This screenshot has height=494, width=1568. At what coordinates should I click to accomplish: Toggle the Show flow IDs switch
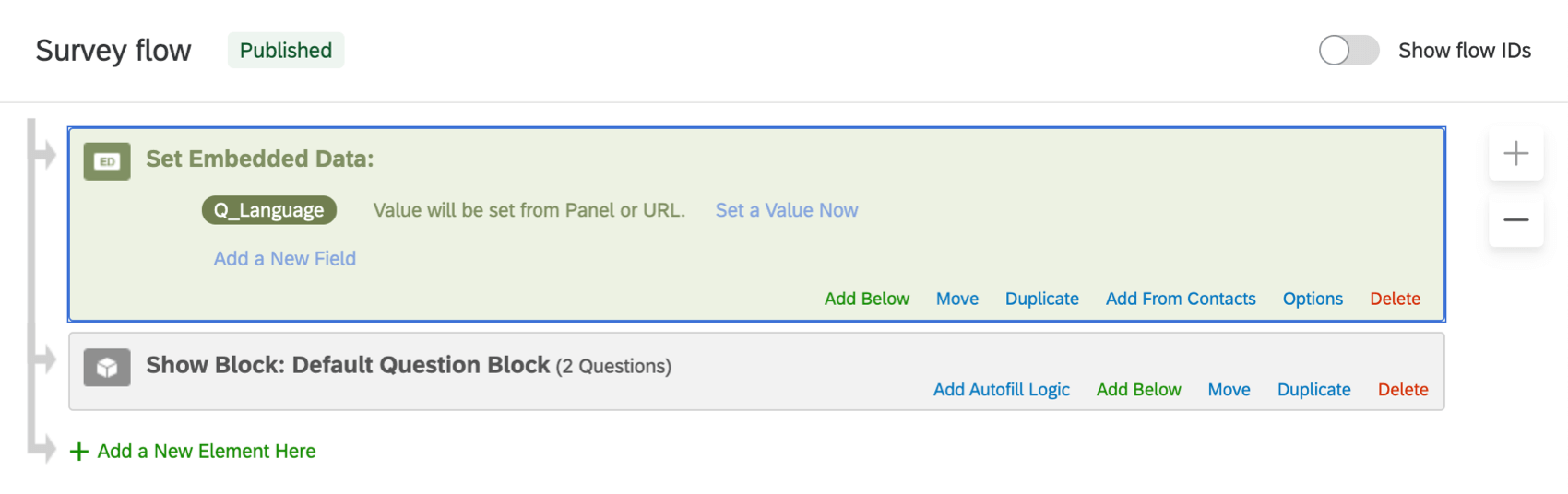pyautogui.click(x=1348, y=51)
